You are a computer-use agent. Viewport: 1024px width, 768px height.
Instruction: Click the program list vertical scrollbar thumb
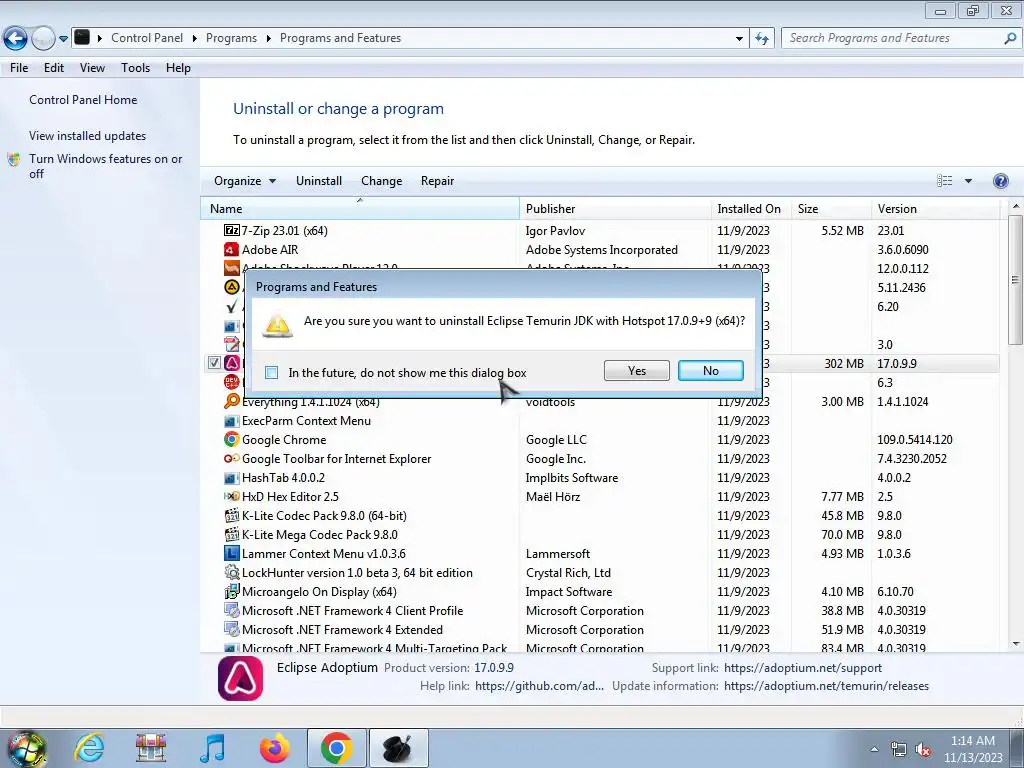(x=1015, y=280)
